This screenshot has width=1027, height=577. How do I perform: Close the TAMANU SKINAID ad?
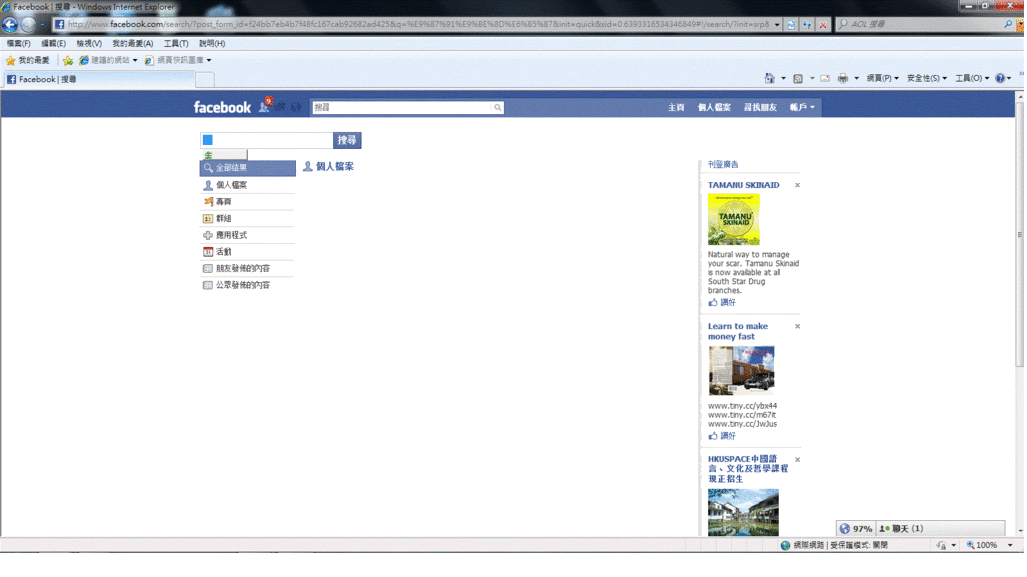click(797, 185)
